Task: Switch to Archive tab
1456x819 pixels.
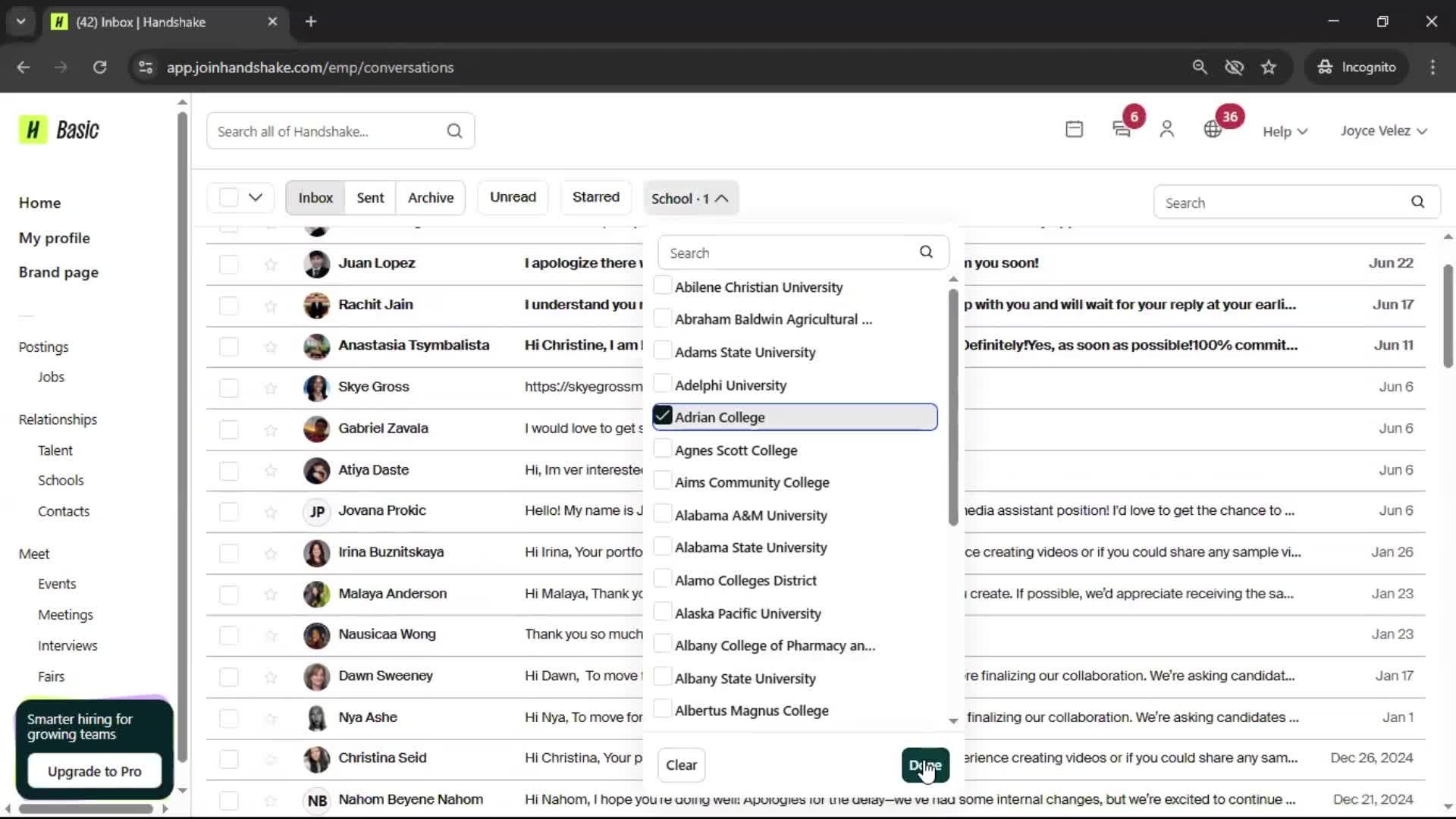Action: pos(431,197)
